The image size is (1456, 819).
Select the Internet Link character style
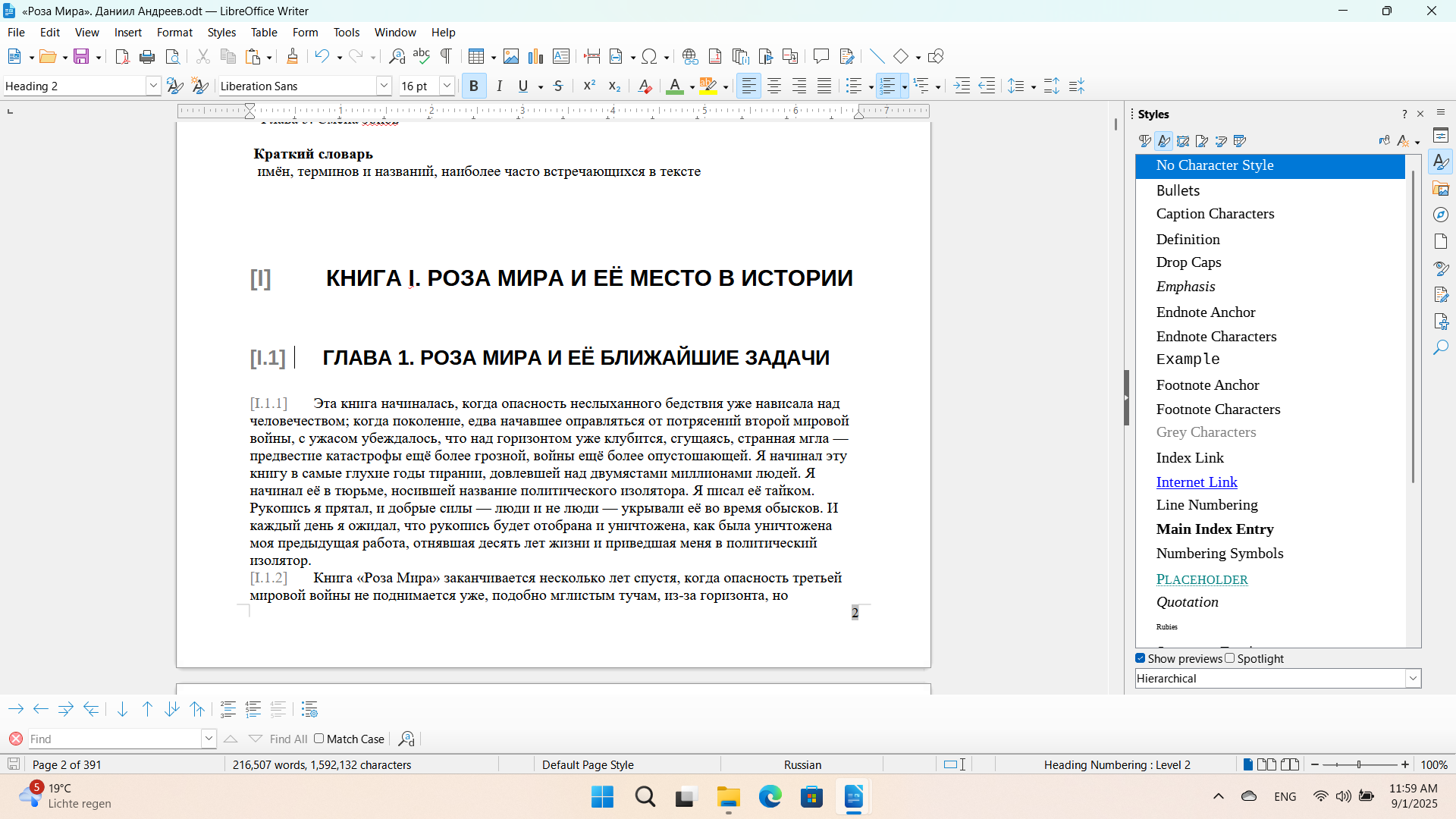click(x=1197, y=482)
